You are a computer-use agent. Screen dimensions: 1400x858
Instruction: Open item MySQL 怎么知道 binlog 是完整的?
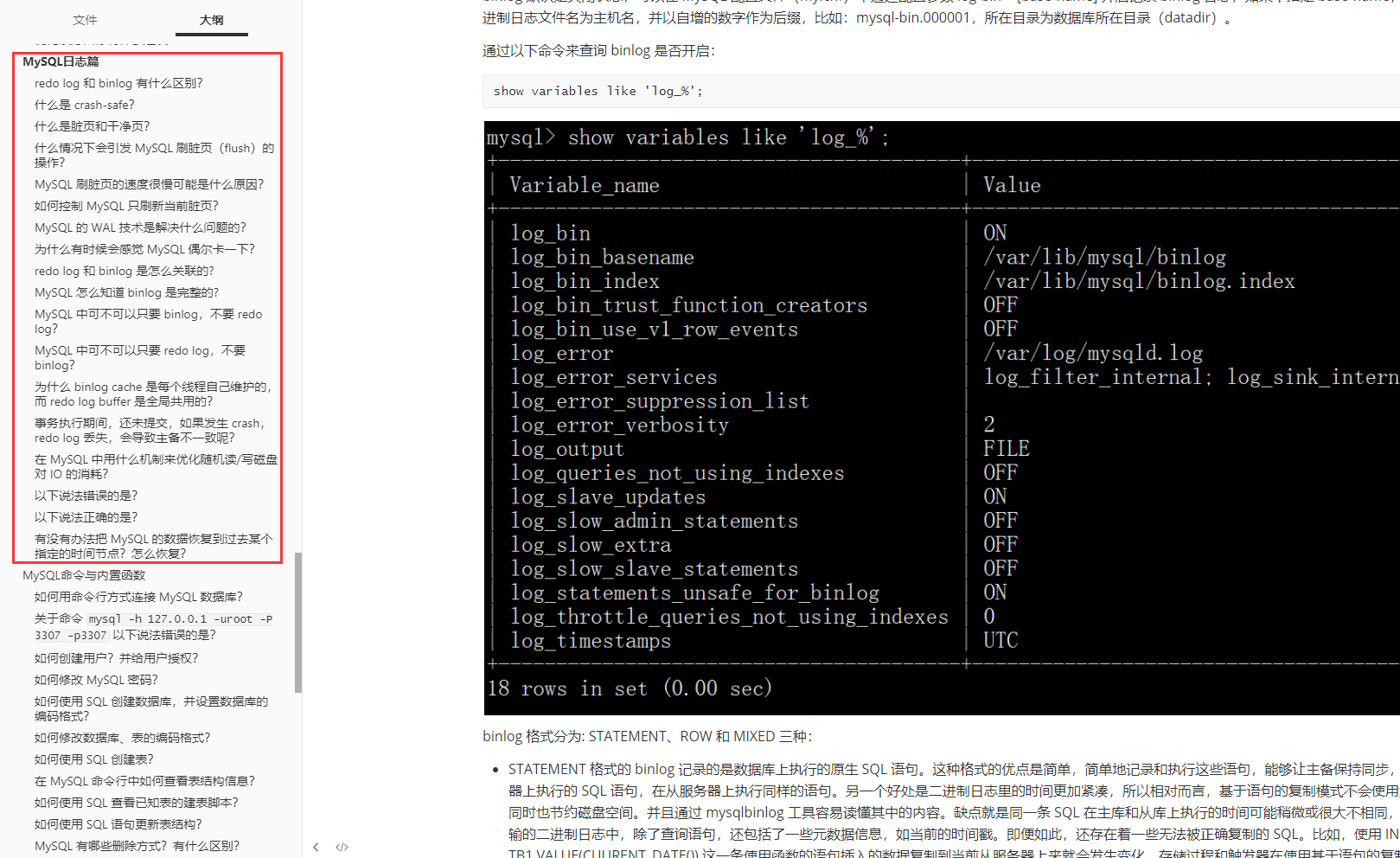127,292
